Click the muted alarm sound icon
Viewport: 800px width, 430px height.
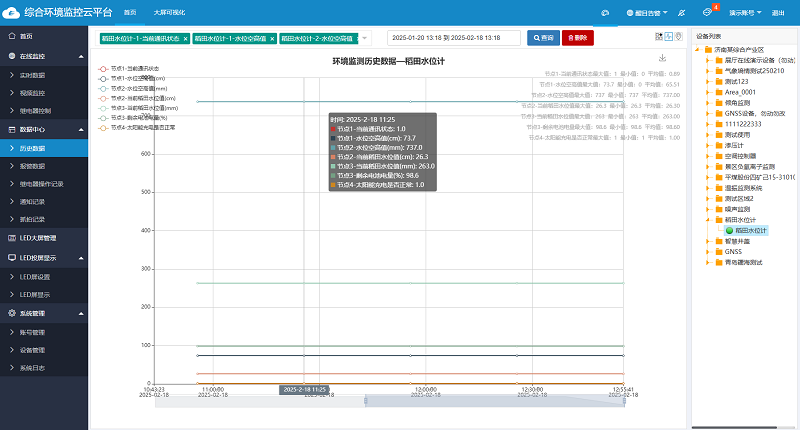tap(681, 12)
